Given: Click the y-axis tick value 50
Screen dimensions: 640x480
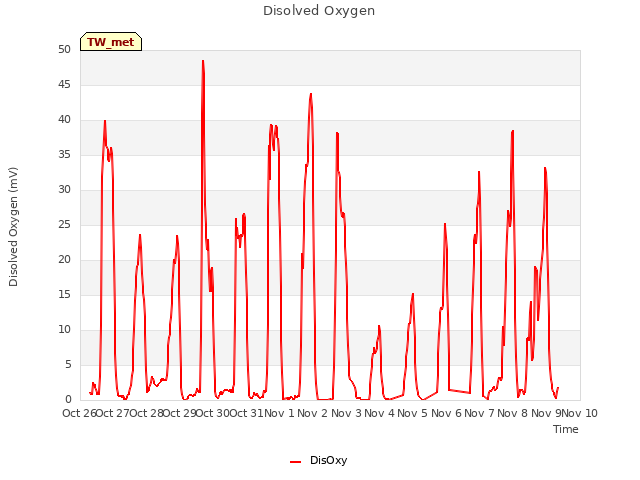Looking at the screenshot, I should (64, 49).
